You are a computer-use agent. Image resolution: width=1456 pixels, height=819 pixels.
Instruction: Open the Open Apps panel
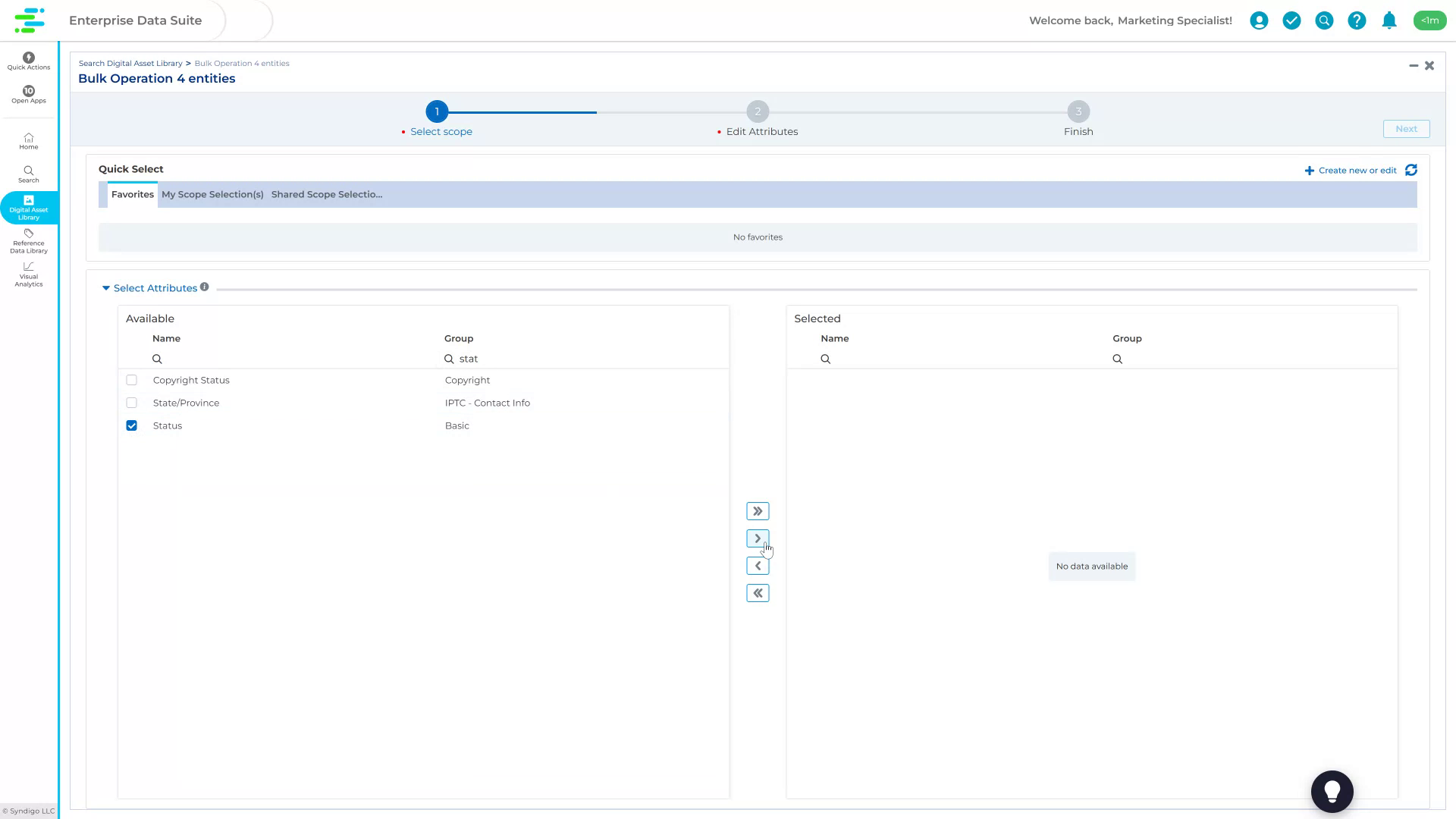28,94
